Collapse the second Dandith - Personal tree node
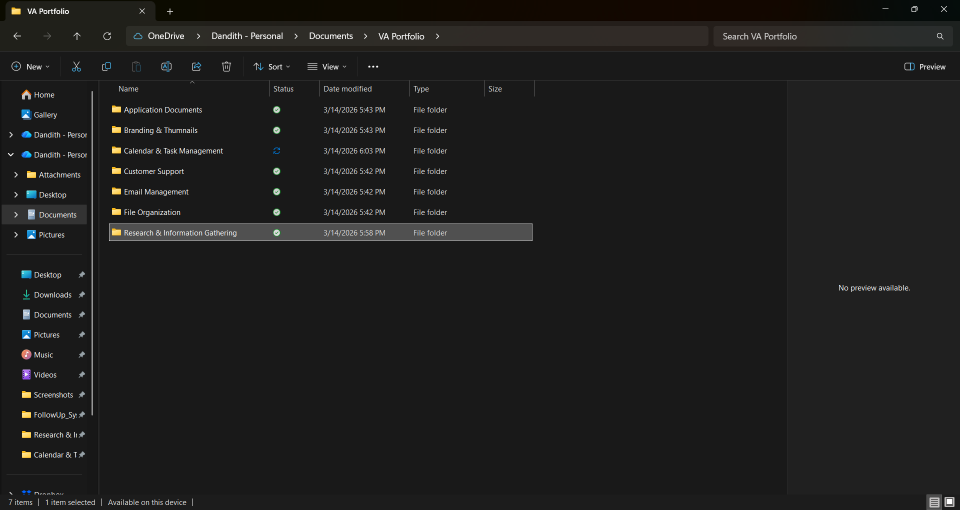 [11, 155]
